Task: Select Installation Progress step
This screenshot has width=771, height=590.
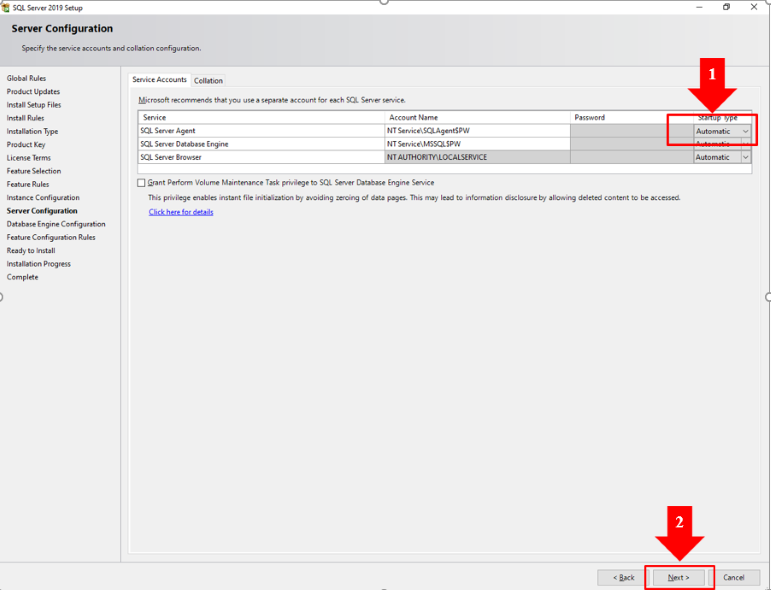Action: [38, 264]
